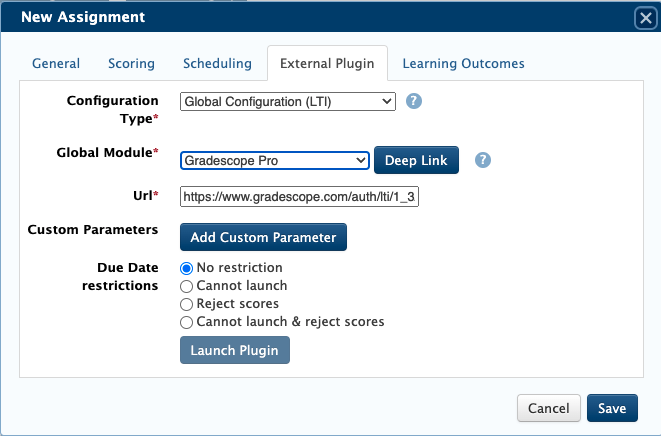Select the No restriction radio option
661x436 pixels.
click(185, 268)
